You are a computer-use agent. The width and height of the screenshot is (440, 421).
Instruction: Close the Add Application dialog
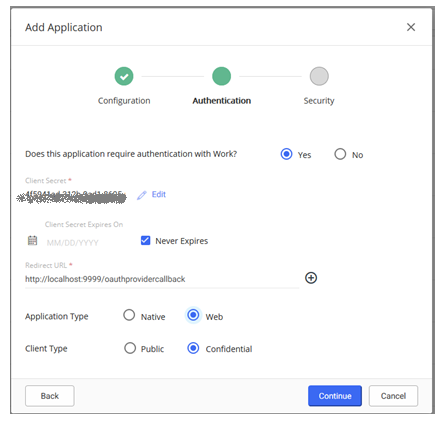411,27
